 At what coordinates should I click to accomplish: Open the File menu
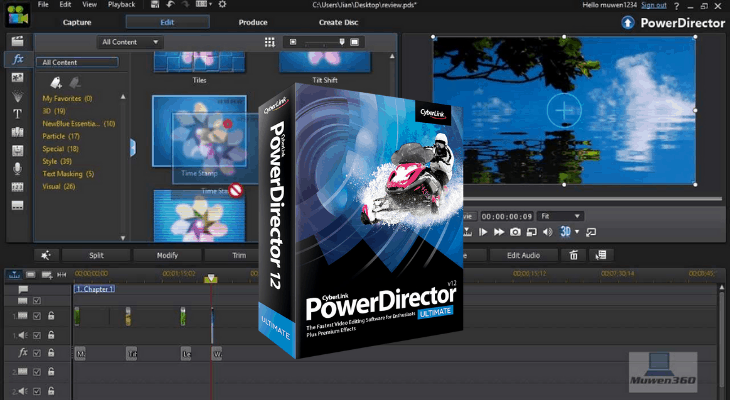(43, 5)
